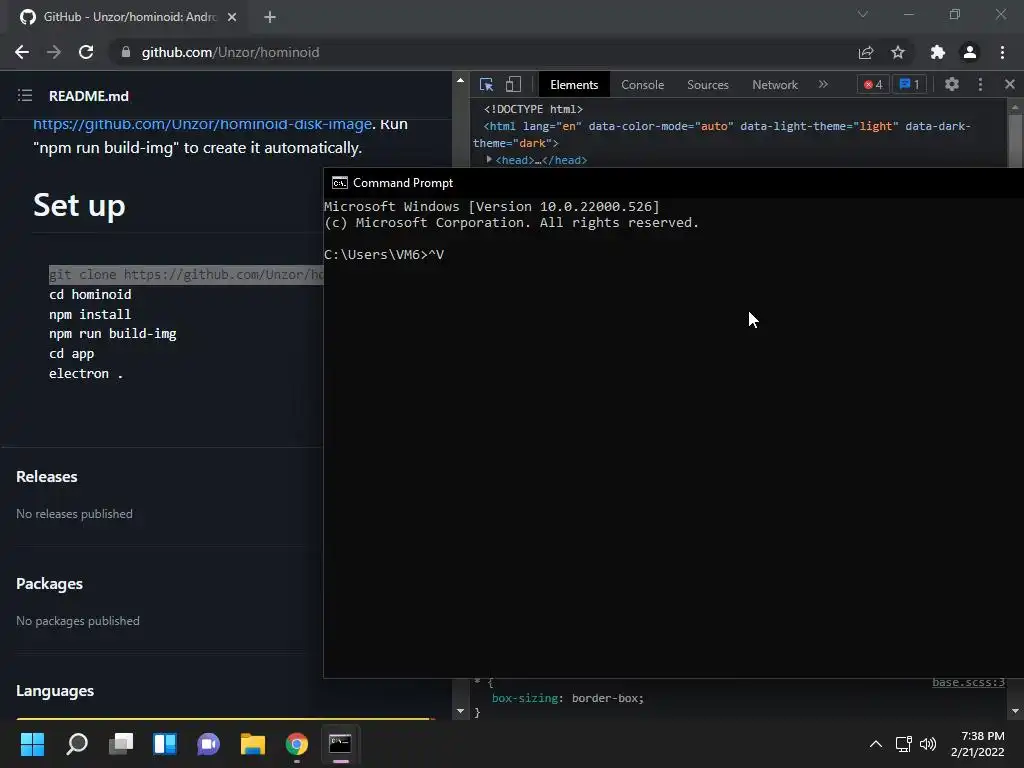Reload the GitHub page
The height and width of the screenshot is (768, 1024).
pos(86,52)
